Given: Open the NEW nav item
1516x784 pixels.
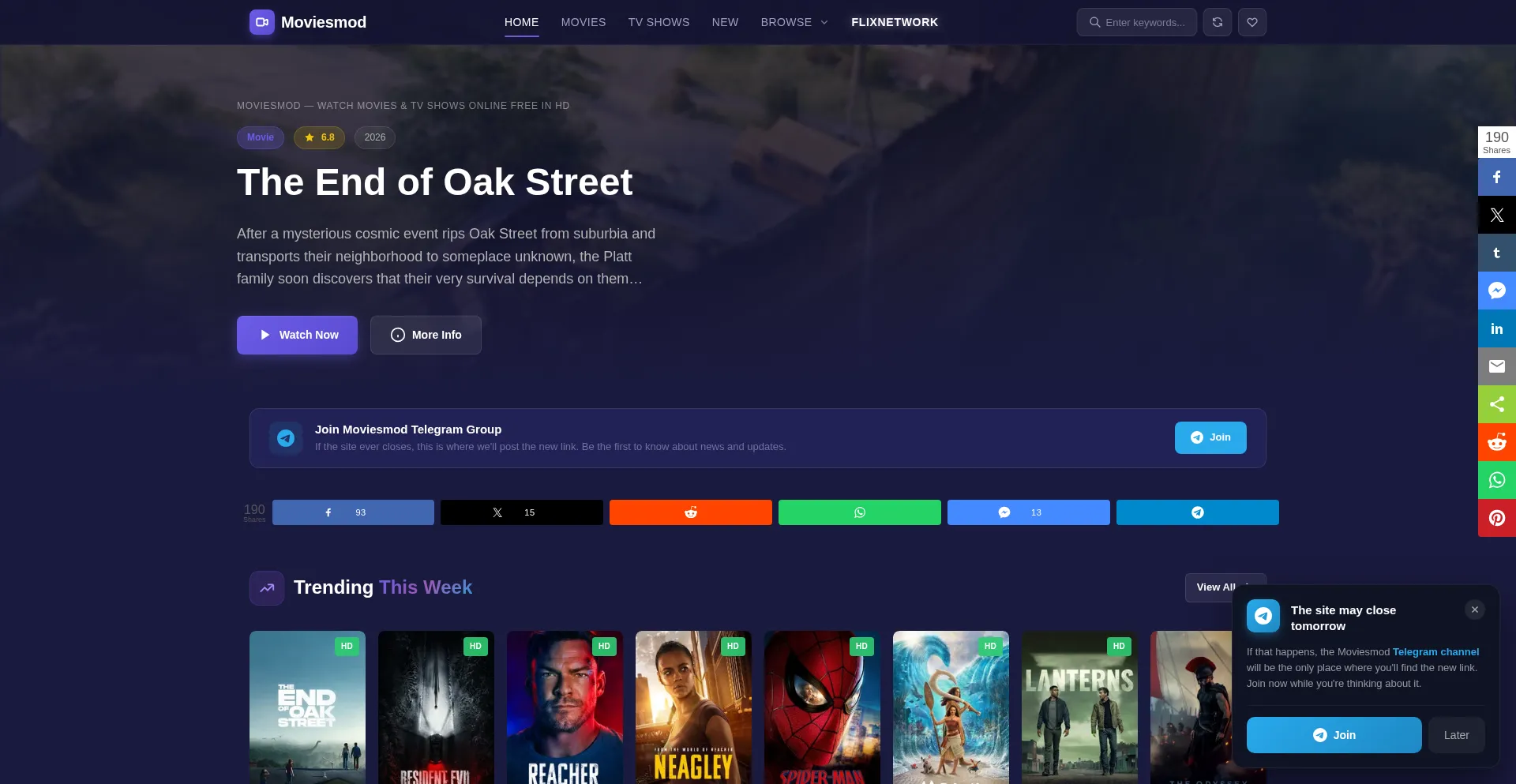Looking at the screenshot, I should (x=726, y=22).
